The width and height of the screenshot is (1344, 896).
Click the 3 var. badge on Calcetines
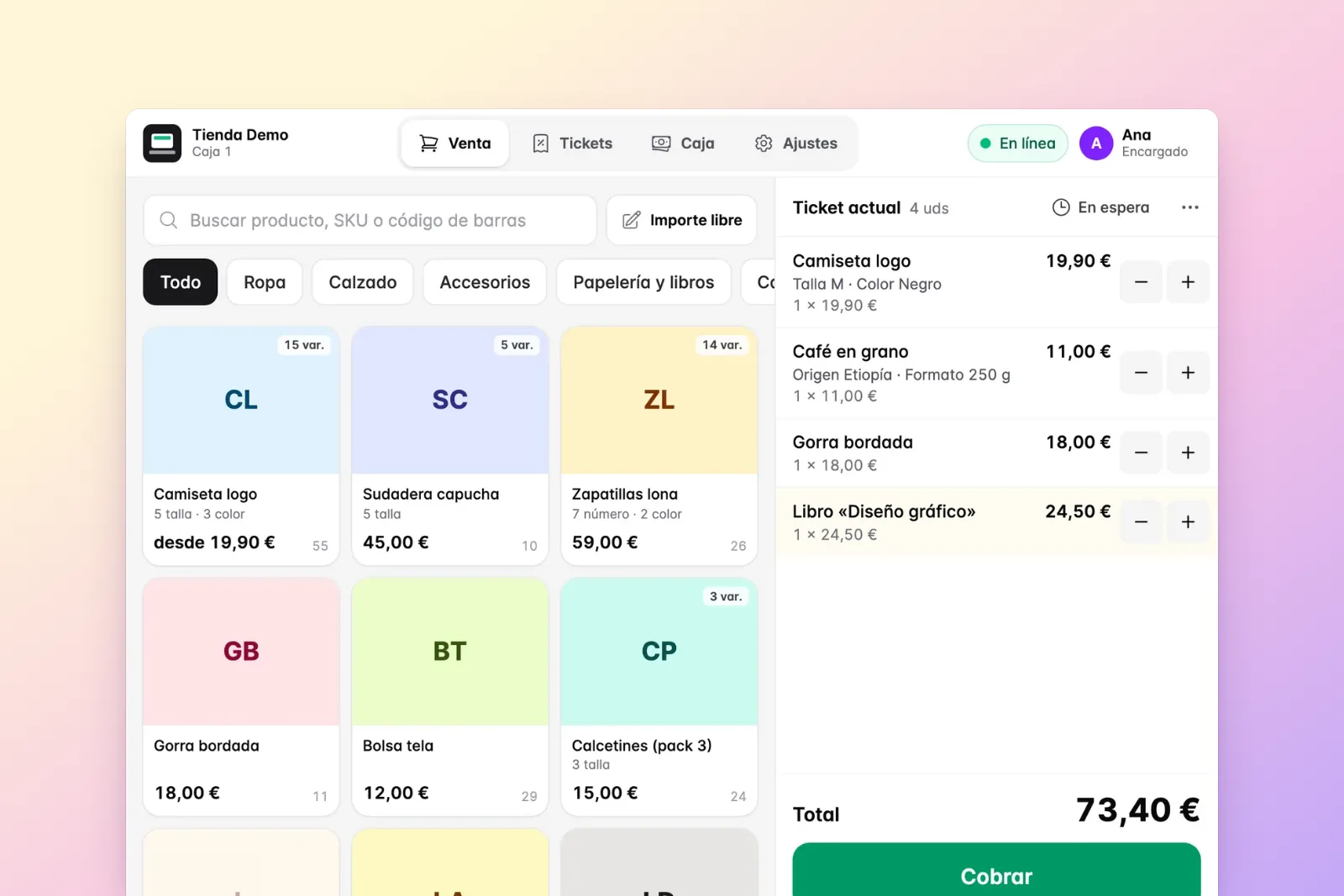click(726, 596)
